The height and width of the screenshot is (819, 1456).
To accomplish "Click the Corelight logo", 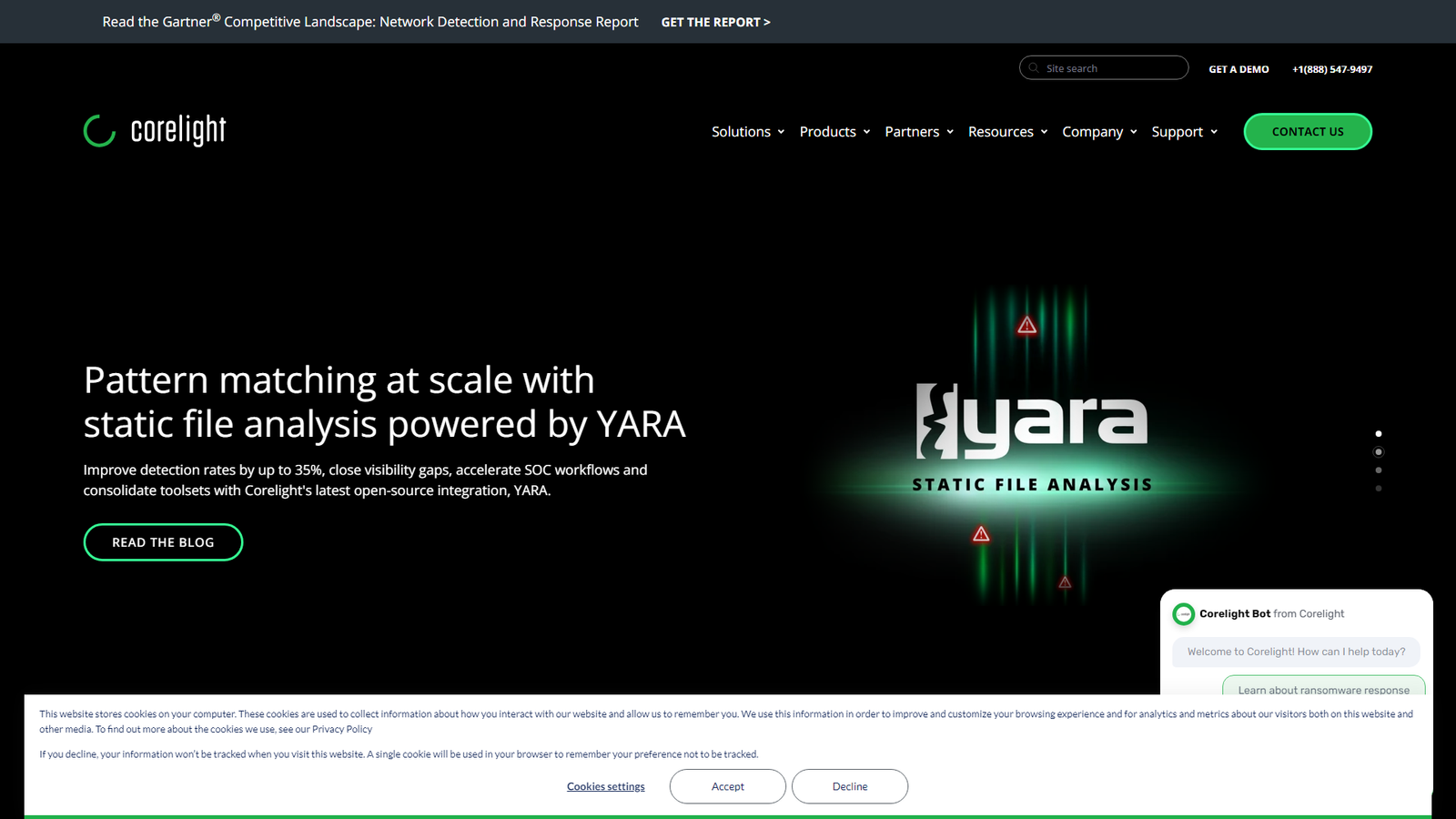I will (155, 130).
